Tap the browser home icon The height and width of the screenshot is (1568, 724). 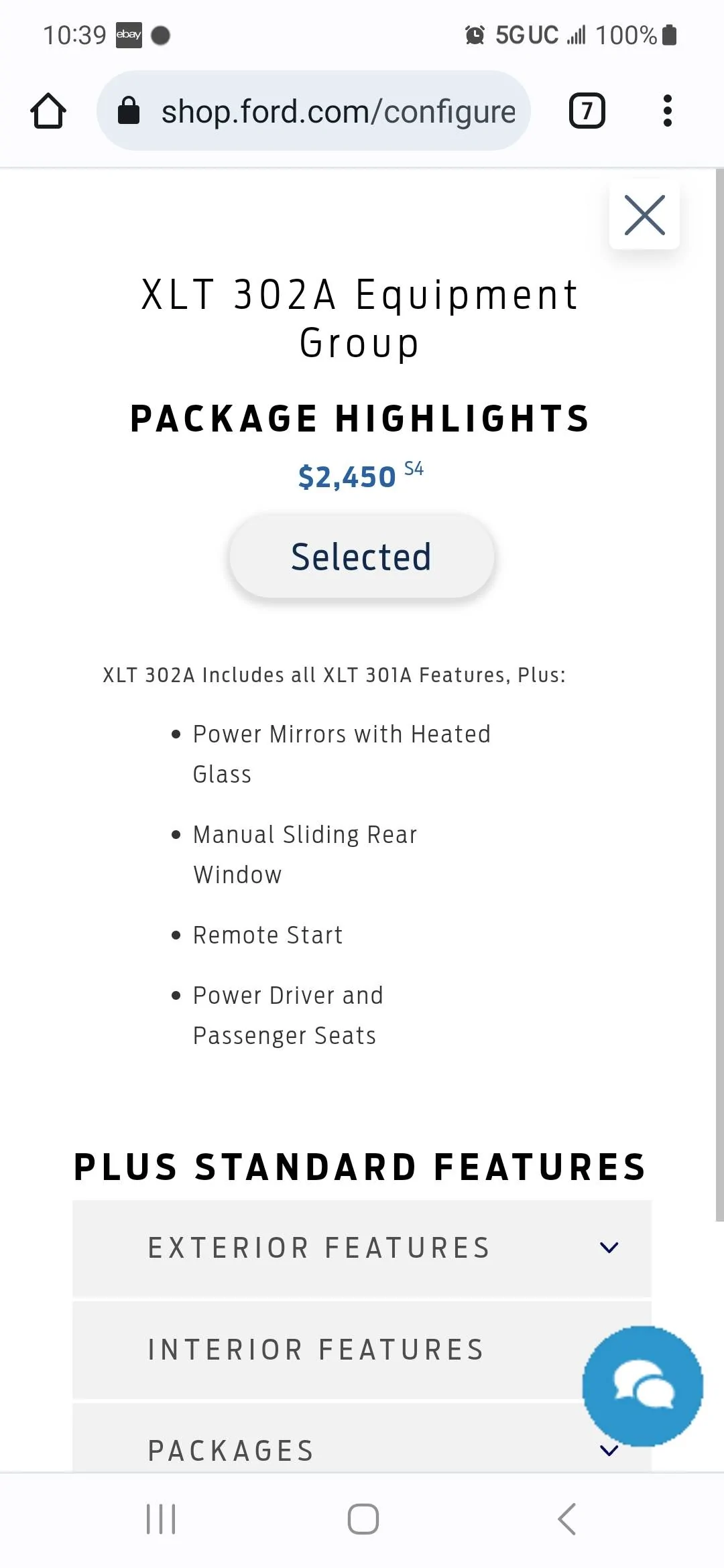[x=48, y=111]
